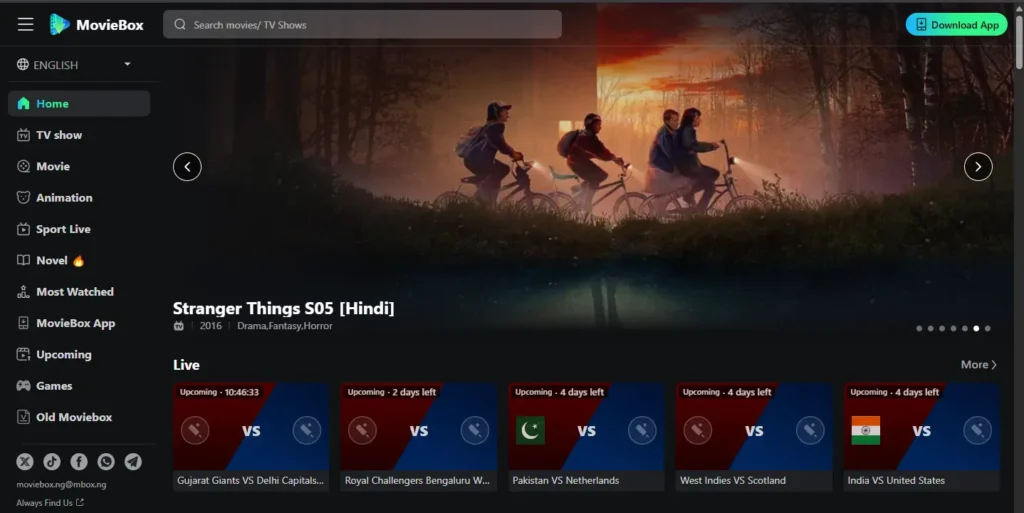Image resolution: width=1024 pixels, height=513 pixels.
Task: Click the MovieBox logo
Action: click(x=97, y=25)
